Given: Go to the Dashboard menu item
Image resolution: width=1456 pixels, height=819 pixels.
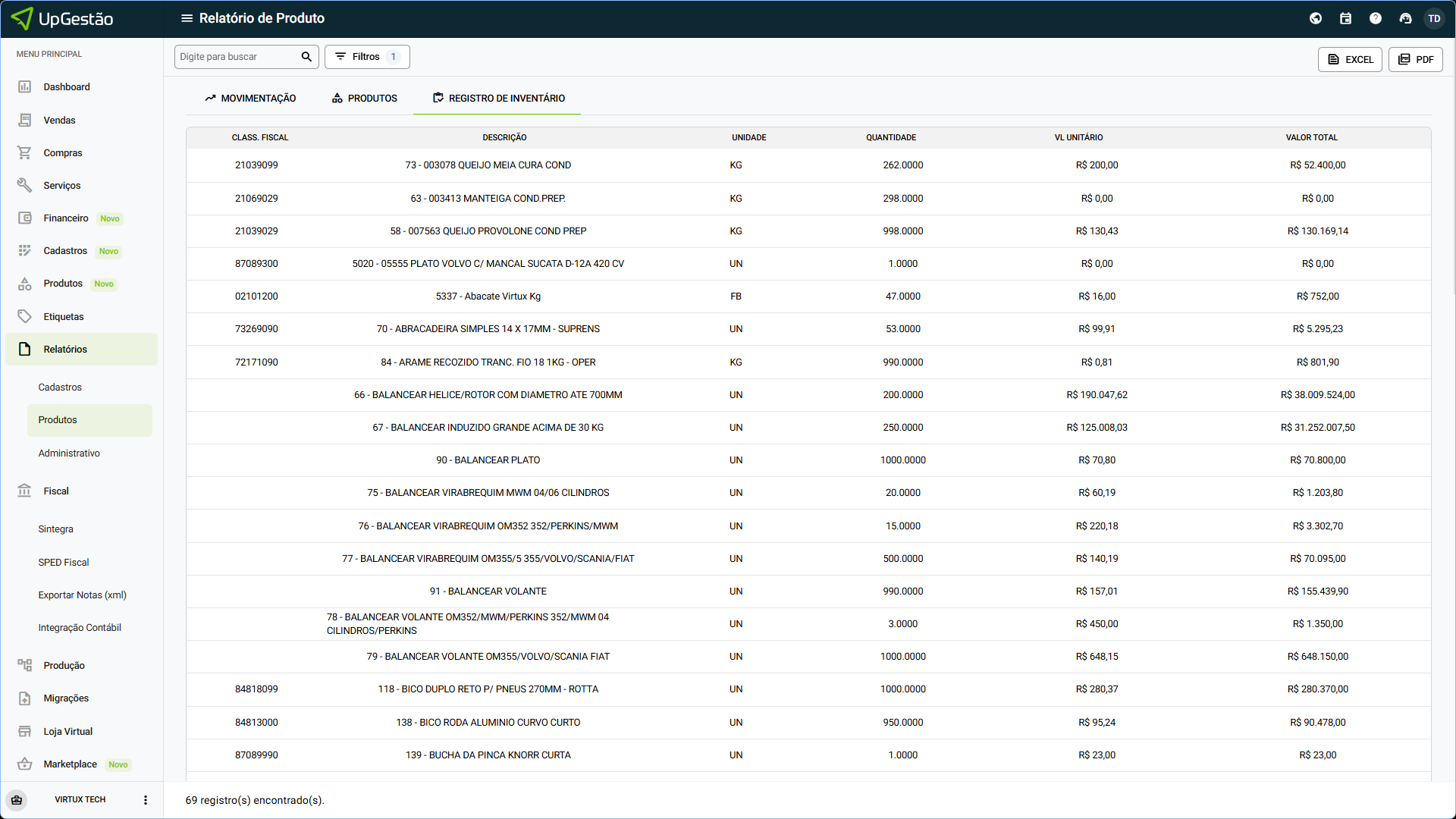Looking at the screenshot, I should click(x=67, y=87).
